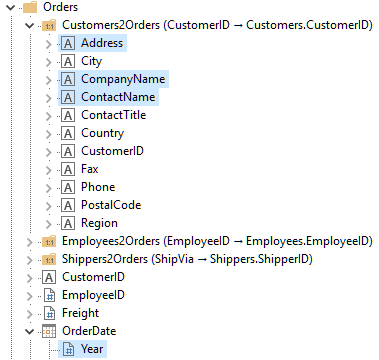Image resolution: width=379 pixels, height=360 pixels.
Task: Select the OrderDate field label
Action: [x=89, y=331]
